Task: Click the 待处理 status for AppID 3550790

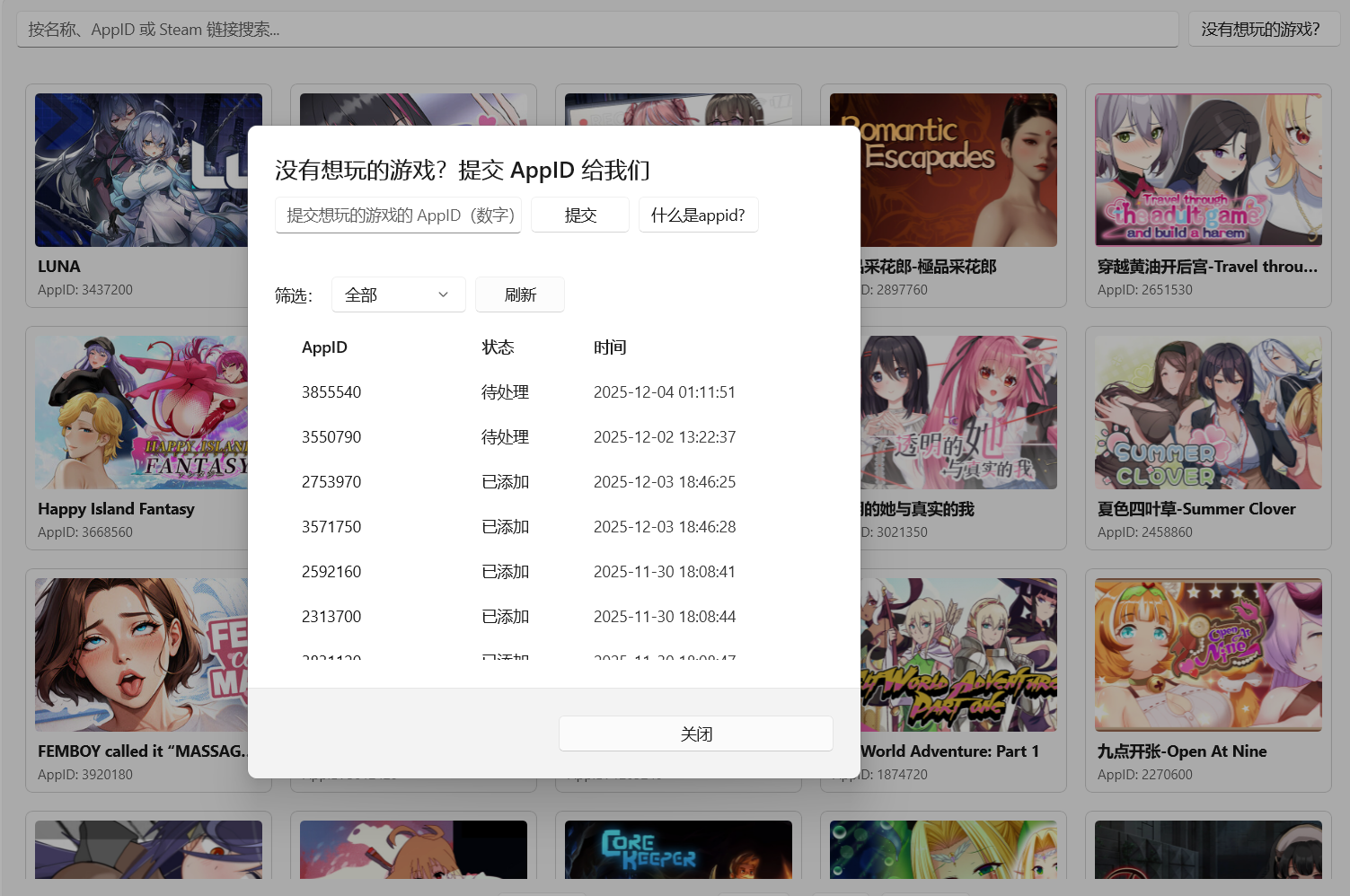Action: (x=505, y=437)
